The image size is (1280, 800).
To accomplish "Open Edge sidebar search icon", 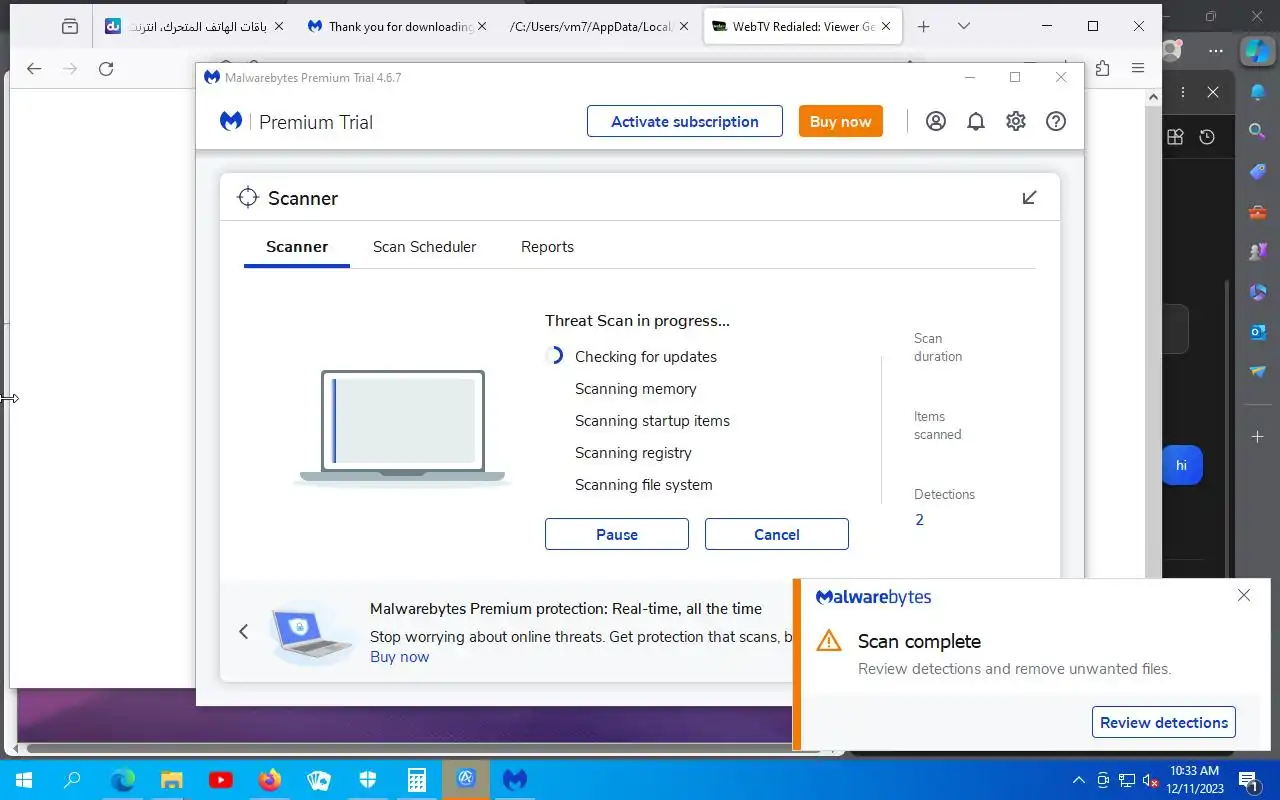I will tap(1258, 131).
